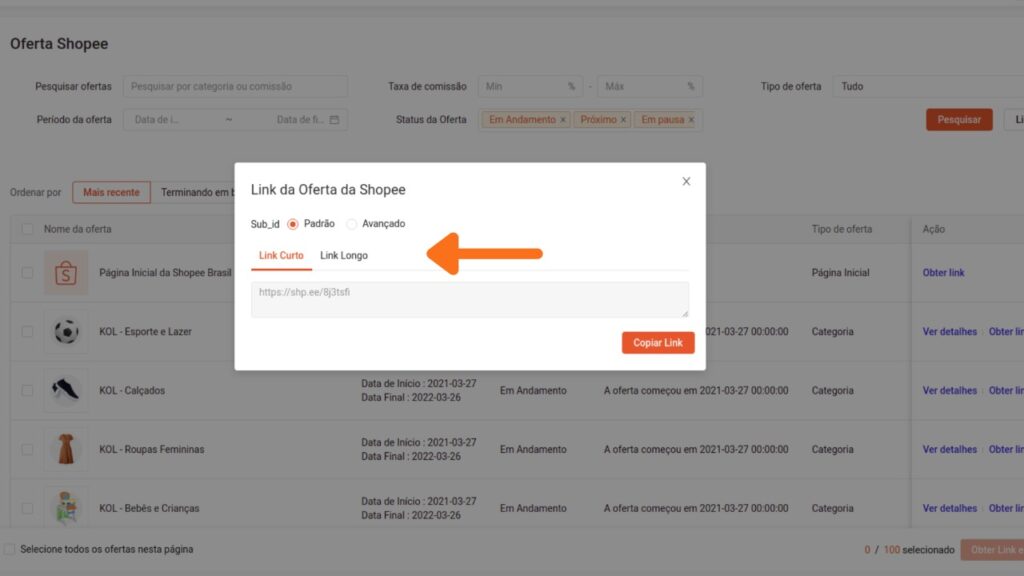Click the Pesquisar button

tap(959, 120)
